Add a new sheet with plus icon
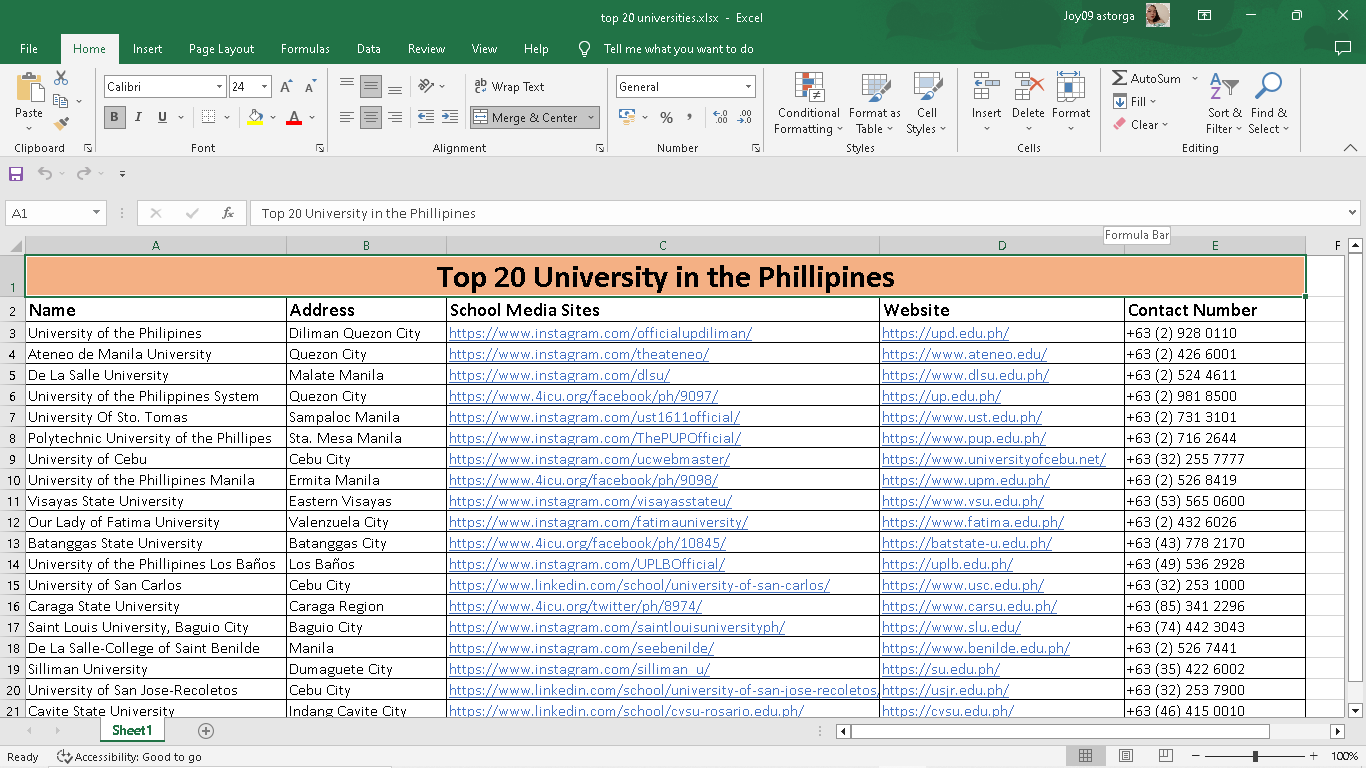This screenshot has height=768, width=1366. click(206, 731)
